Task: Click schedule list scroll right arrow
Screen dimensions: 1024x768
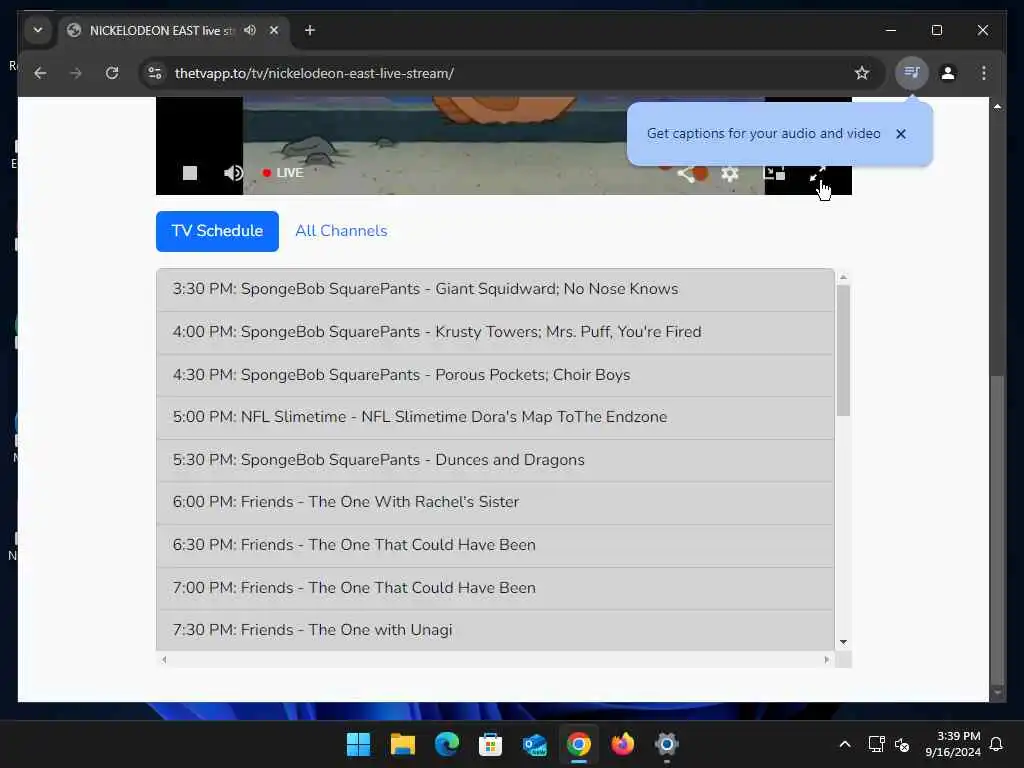Action: pyautogui.click(x=827, y=660)
